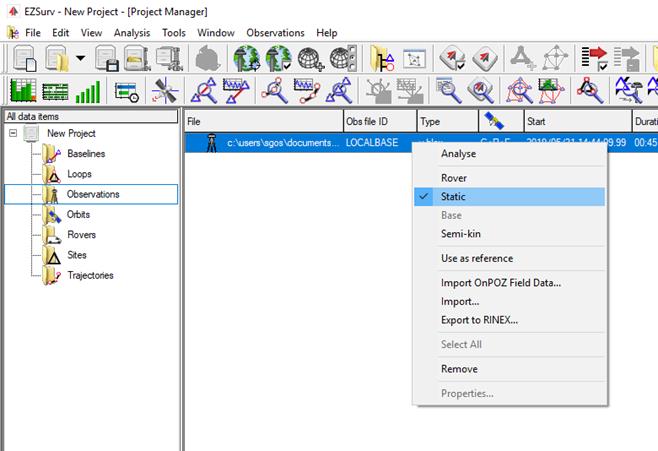Select Baselines in the project tree
This screenshot has width=658, height=451.
click(x=86, y=154)
